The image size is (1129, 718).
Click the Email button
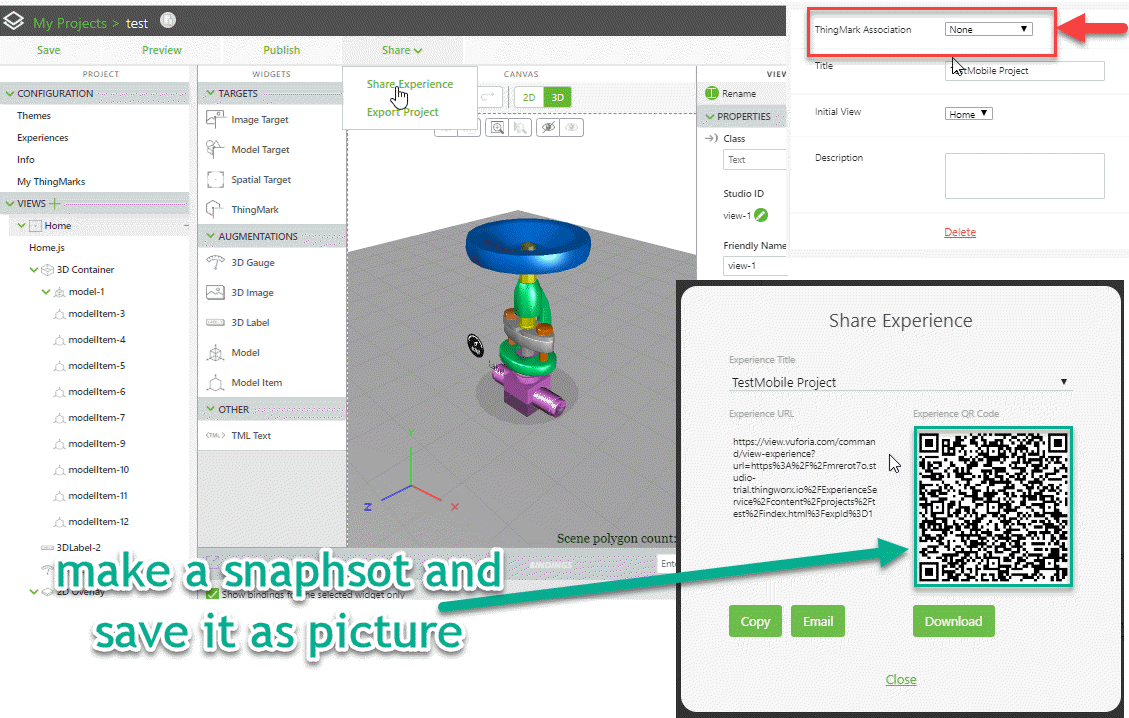(x=818, y=621)
